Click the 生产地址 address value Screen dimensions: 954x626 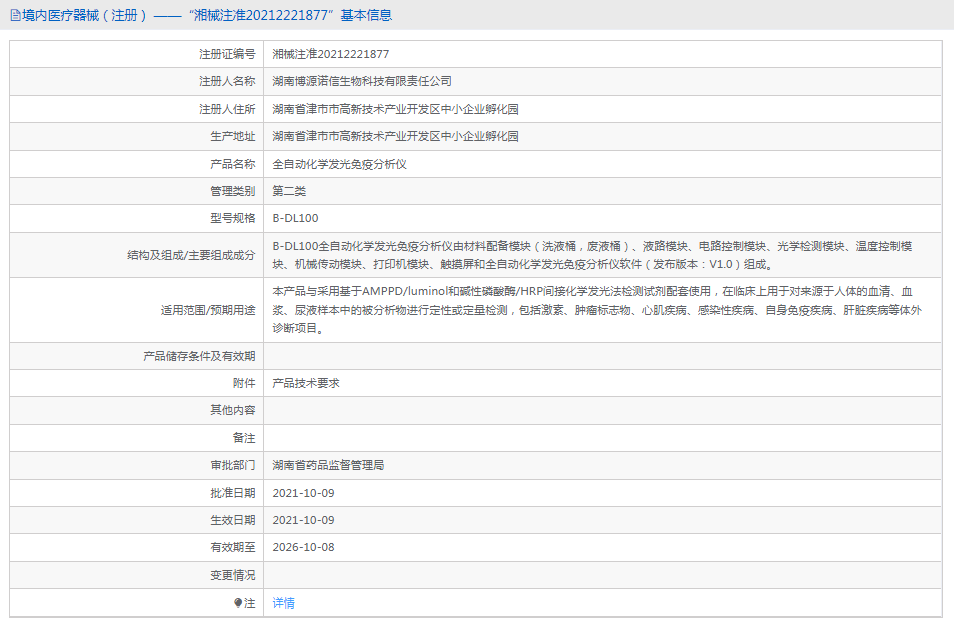[395, 136]
